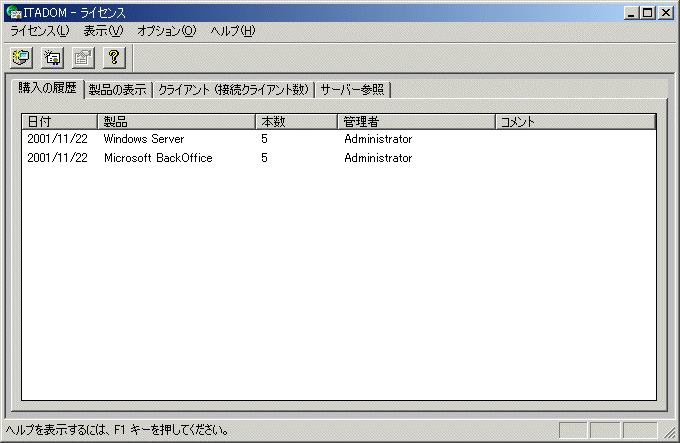This screenshot has height=443, width=680.
Task: Click the status bar help message
Action: 117,430
